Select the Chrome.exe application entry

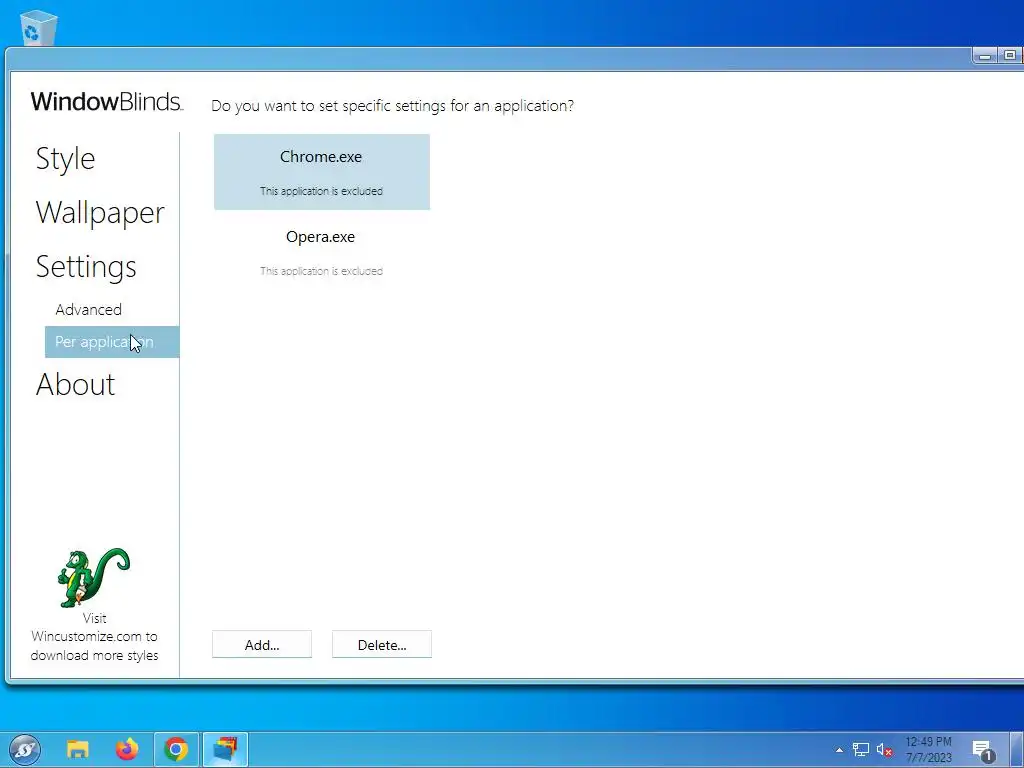point(321,172)
